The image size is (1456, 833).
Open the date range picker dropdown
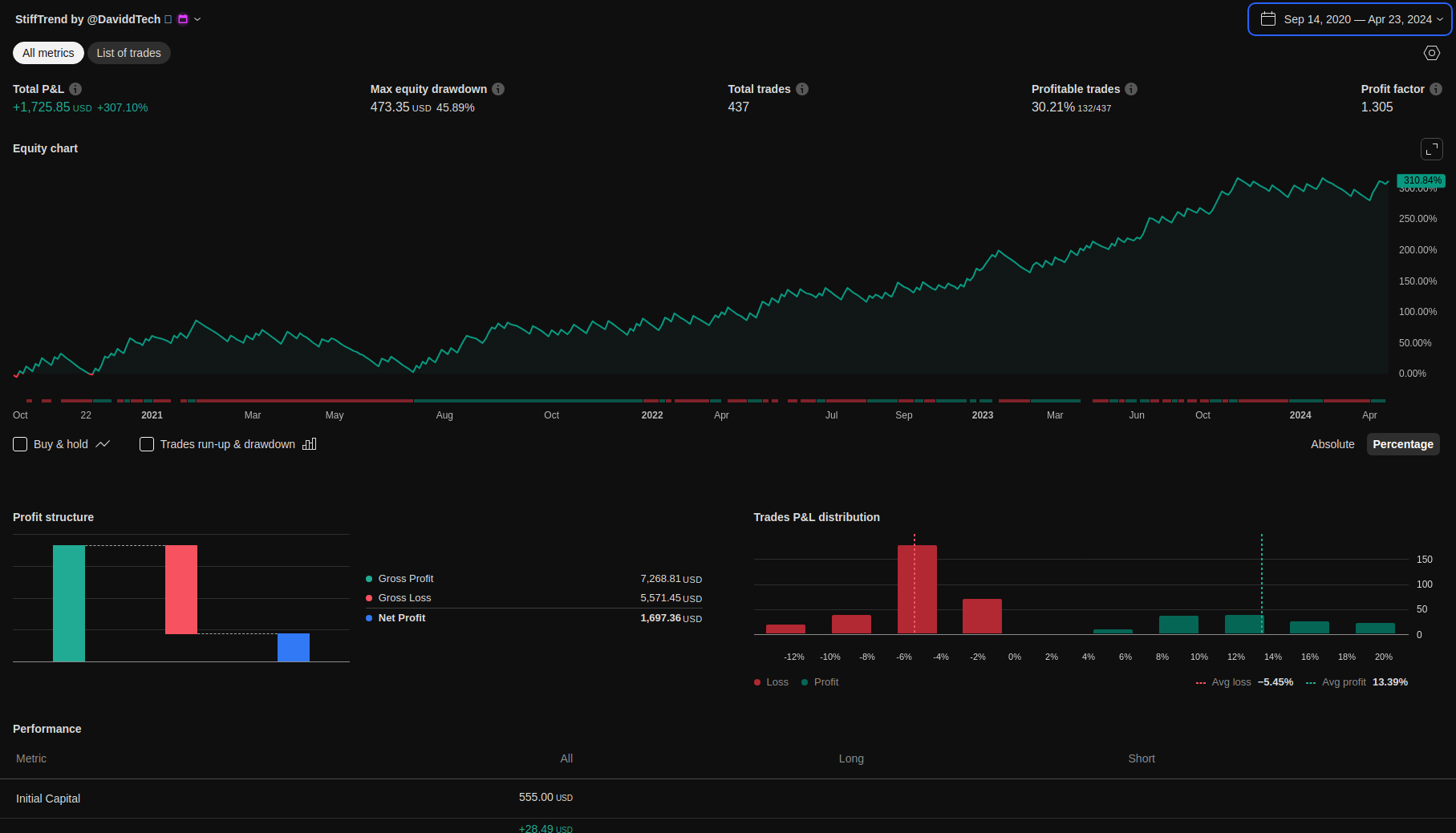(1350, 19)
